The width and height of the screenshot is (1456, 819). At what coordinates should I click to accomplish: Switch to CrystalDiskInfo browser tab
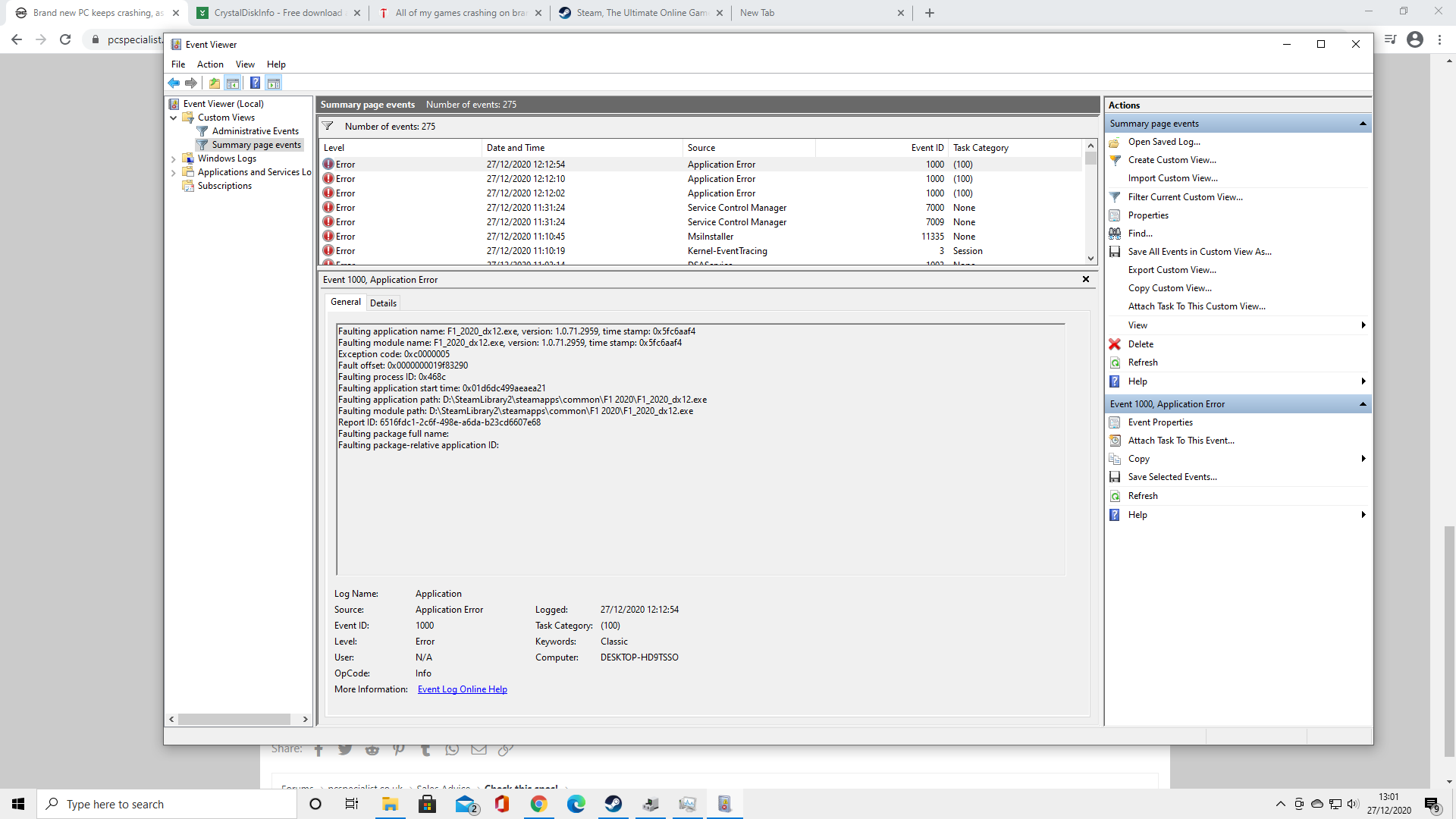278,13
